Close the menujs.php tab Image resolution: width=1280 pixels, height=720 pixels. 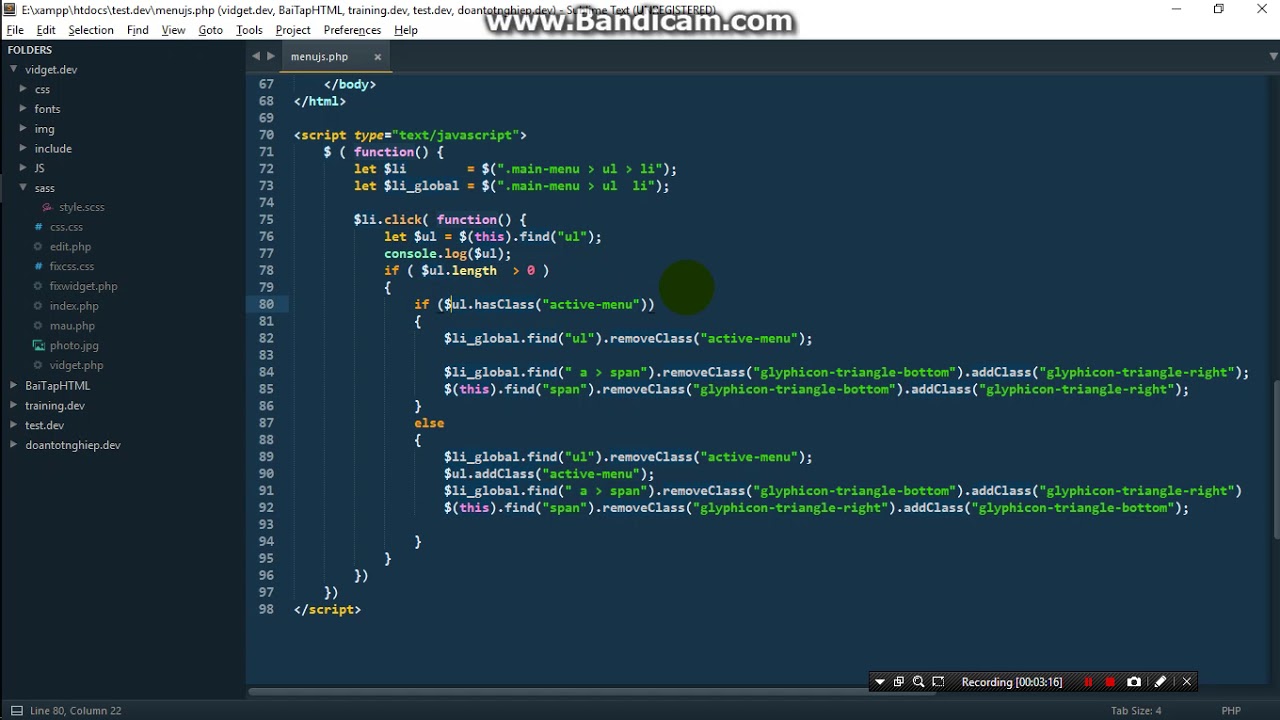coord(378,57)
